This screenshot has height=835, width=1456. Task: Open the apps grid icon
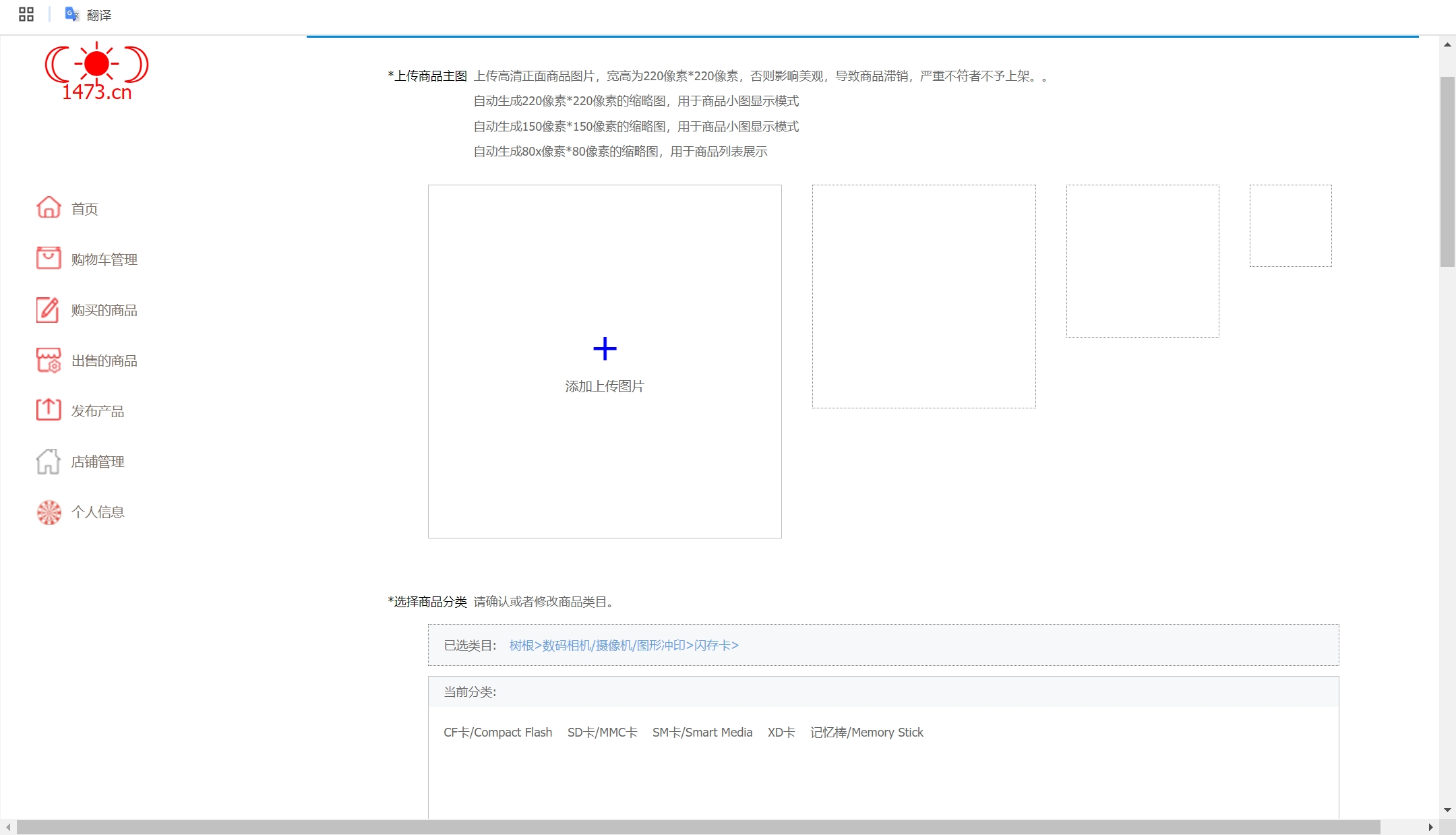[26, 14]
